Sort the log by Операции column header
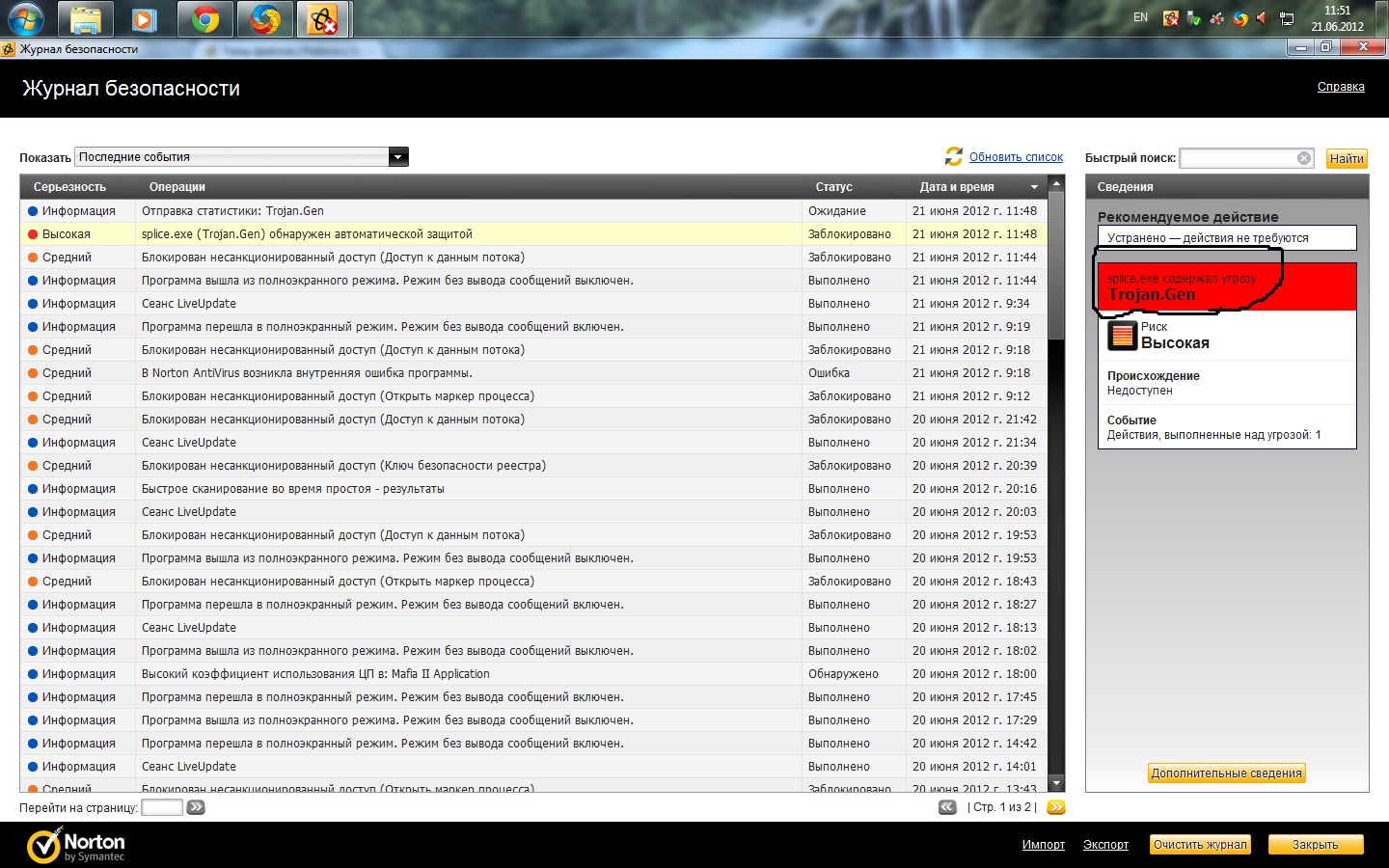 point(177,187)
